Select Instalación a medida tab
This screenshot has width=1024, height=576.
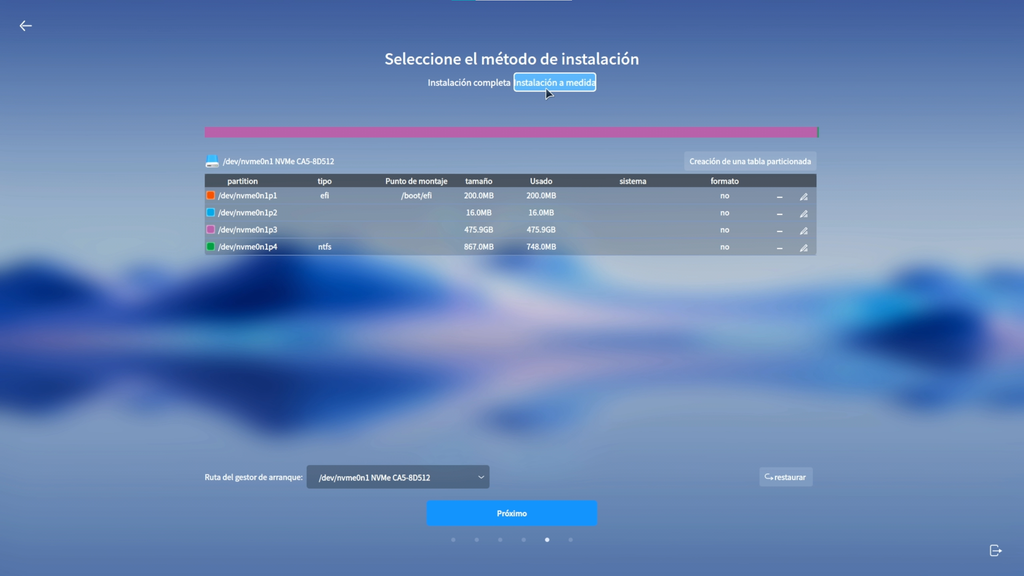coord(554,82)
